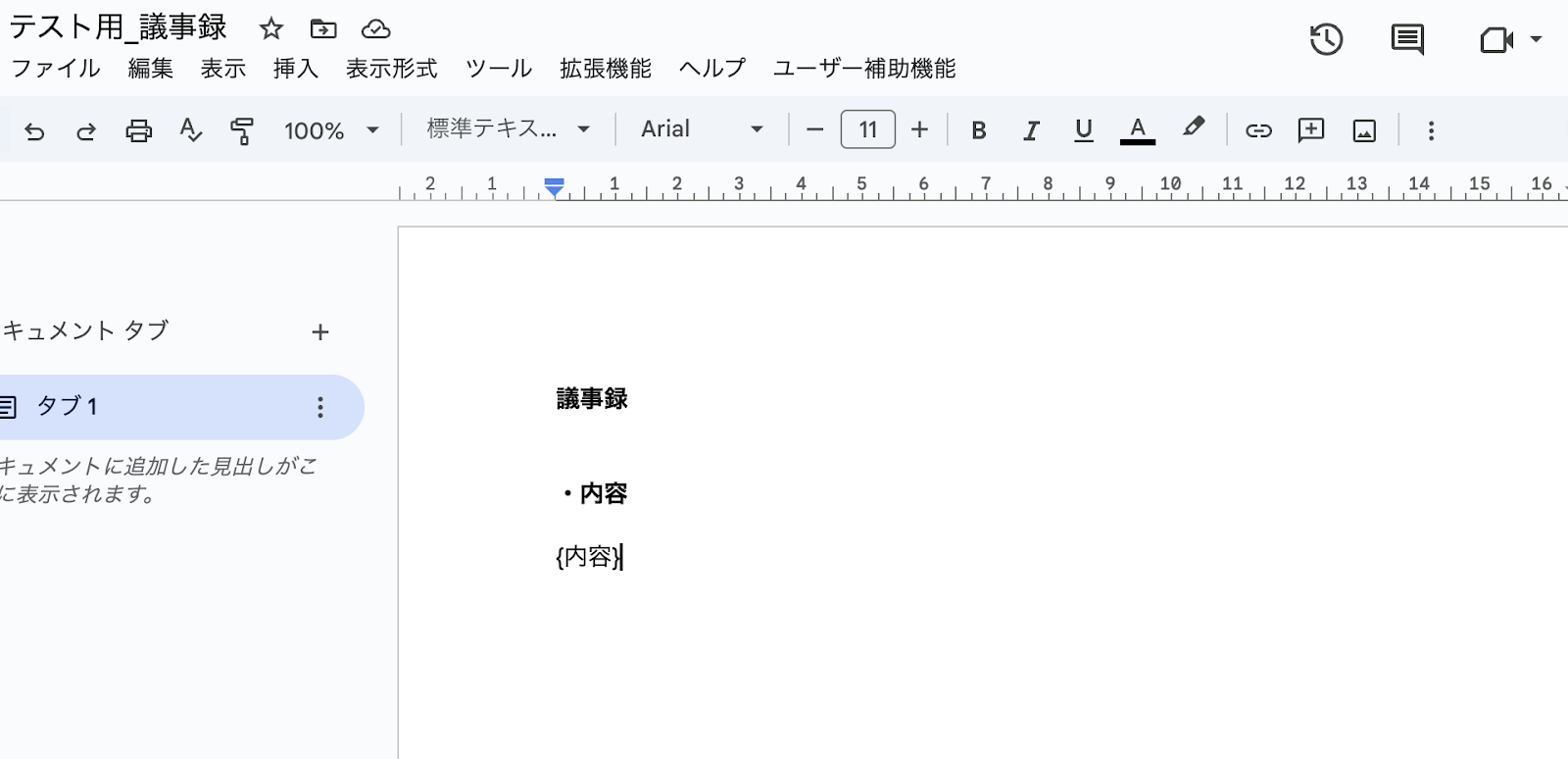Open version history clock icon
This screenshot has height=759, width=1568.
click(x=1326, y=40)
